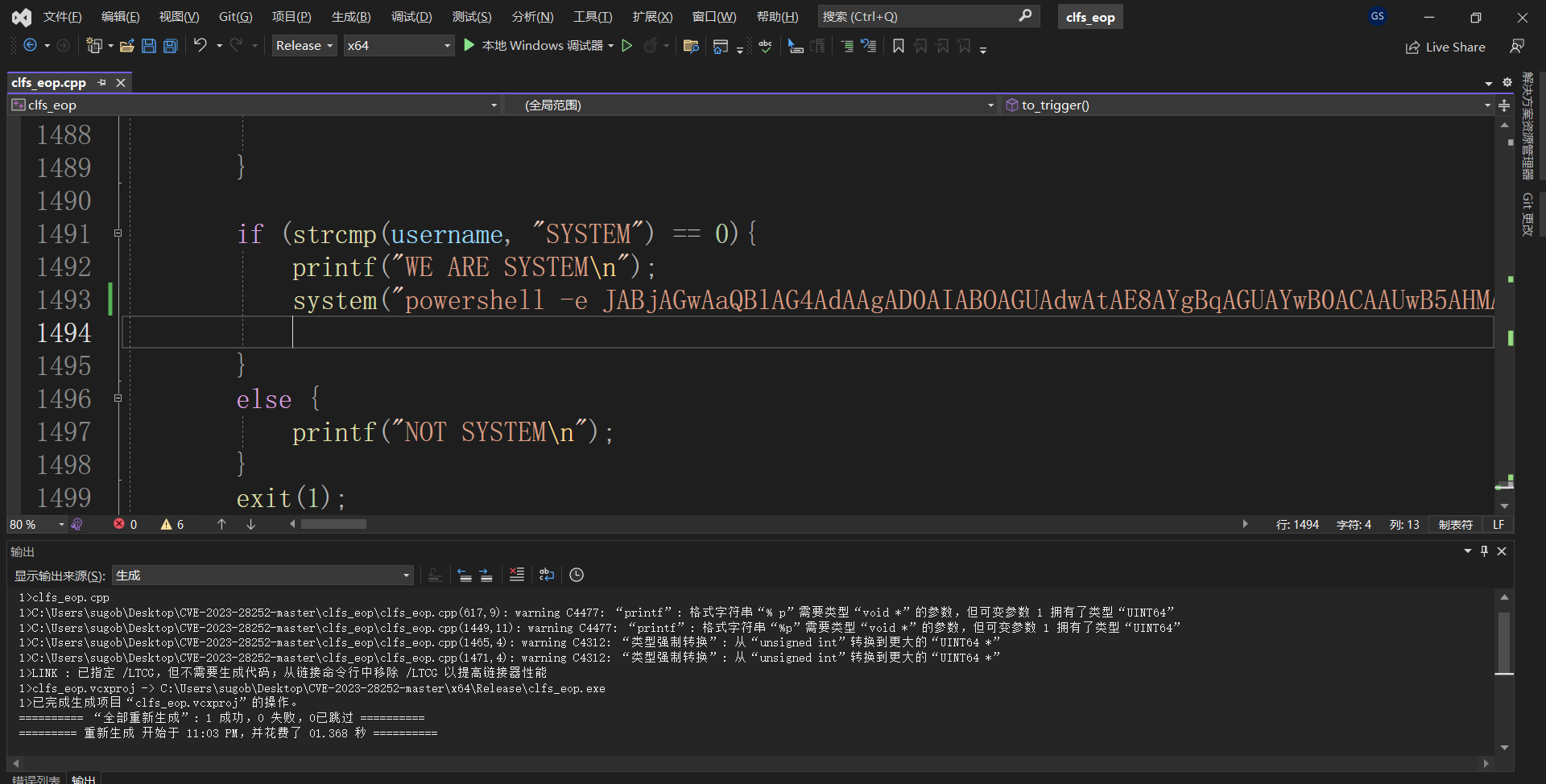The width and height of the screenshot is (1546, 784).
Task: Click the red error count indicator
Action: tap(125, 524)
